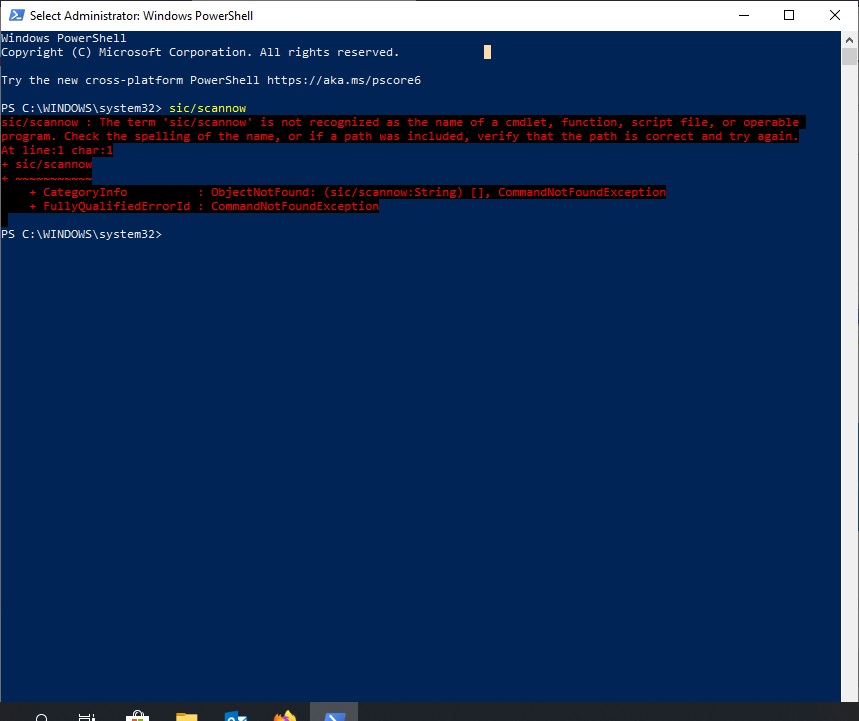Click the 'FullyQualifiedErrorId' error label
The height and width of the screenshot is (721, 859).
click(117, 206)
